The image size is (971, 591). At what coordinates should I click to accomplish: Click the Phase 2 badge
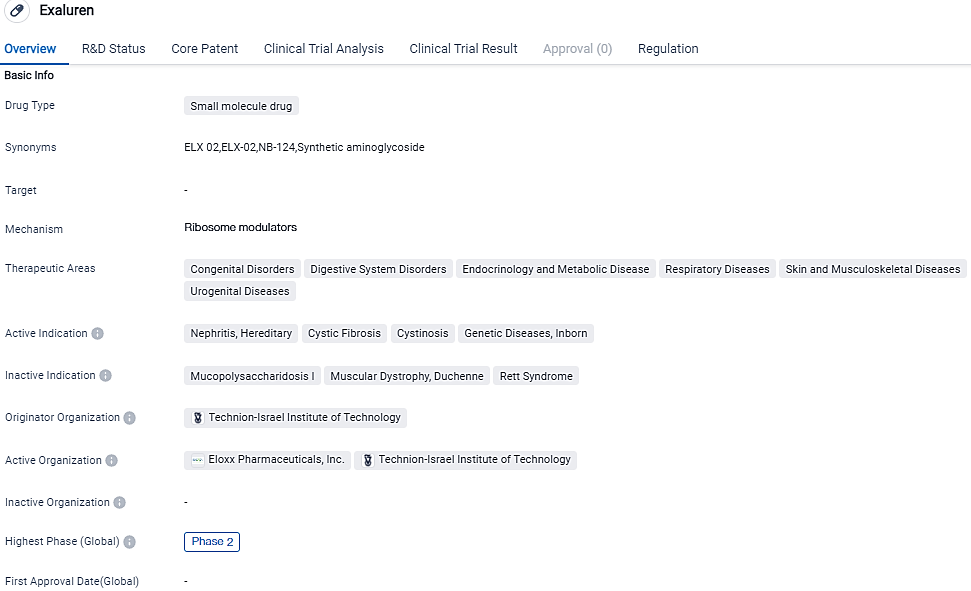212,542
